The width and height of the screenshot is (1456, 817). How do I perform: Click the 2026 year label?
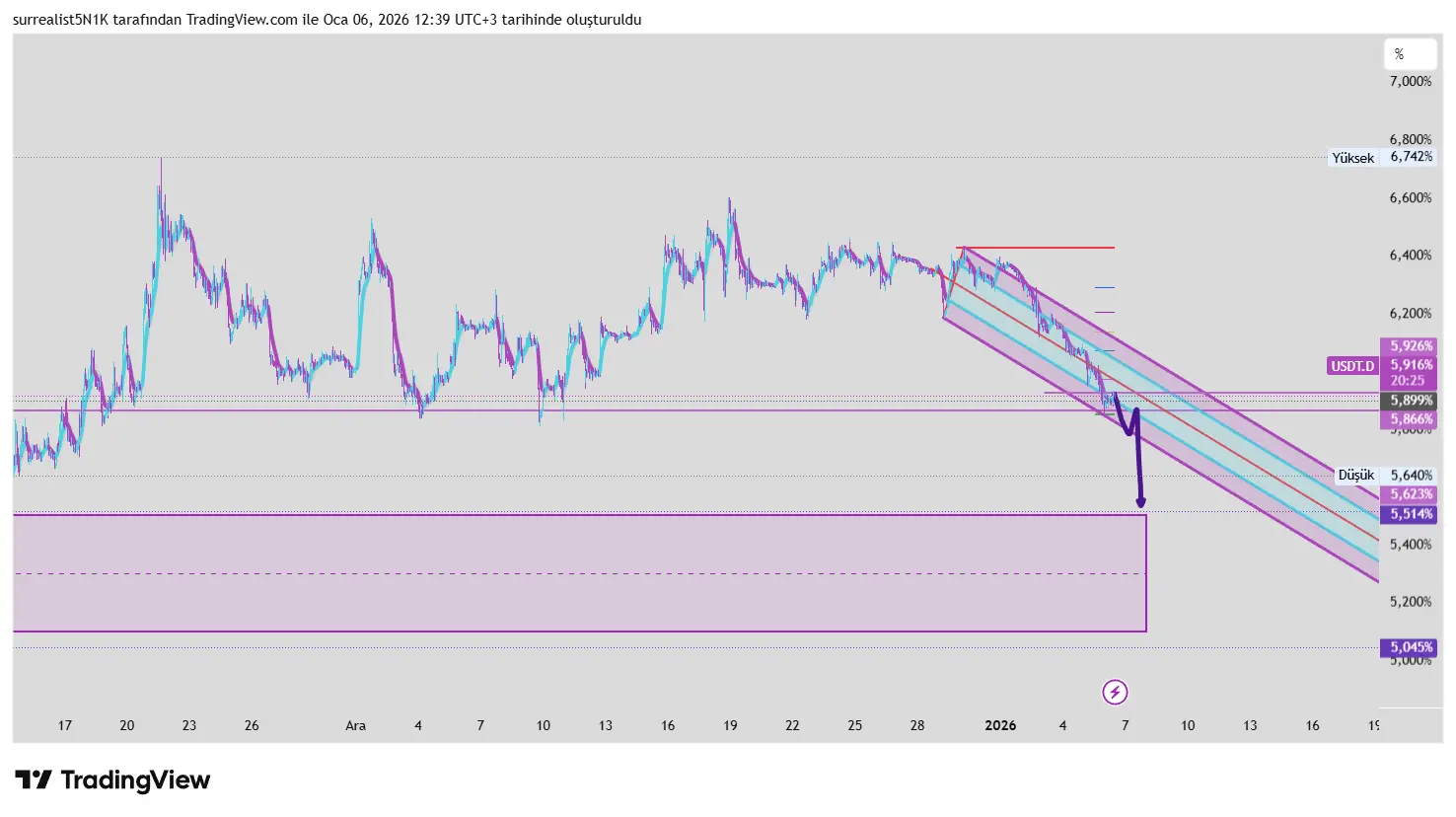[x=1000, y=726]
